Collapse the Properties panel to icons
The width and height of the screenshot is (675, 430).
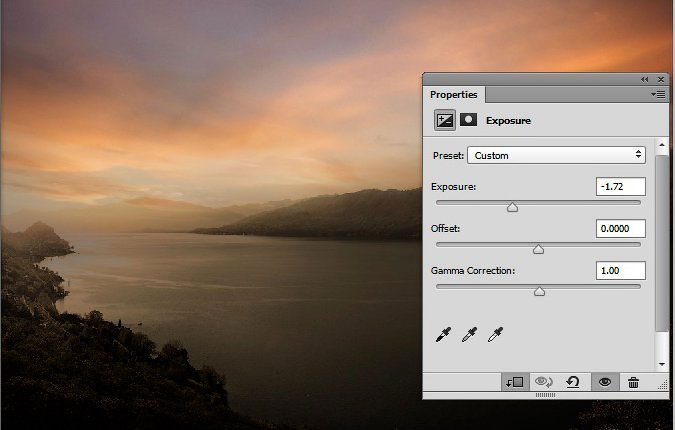(x=644, y=80)
